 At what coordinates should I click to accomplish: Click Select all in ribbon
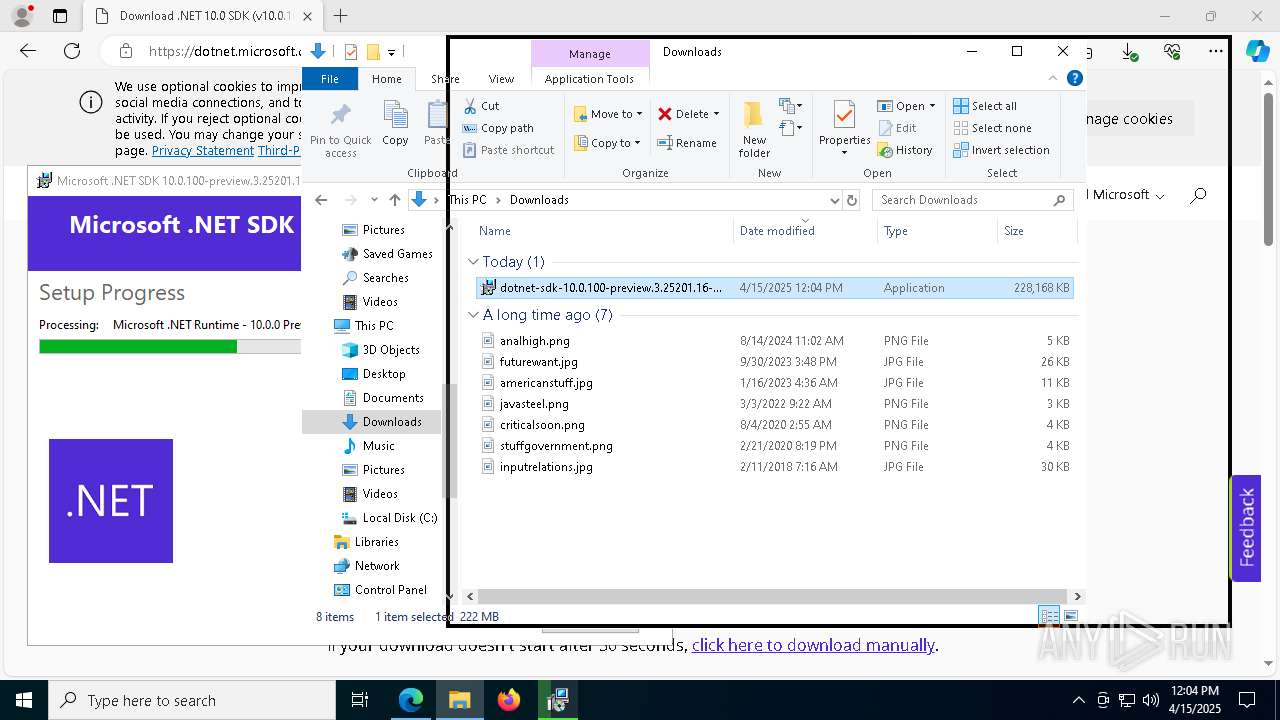click(985, 106)
